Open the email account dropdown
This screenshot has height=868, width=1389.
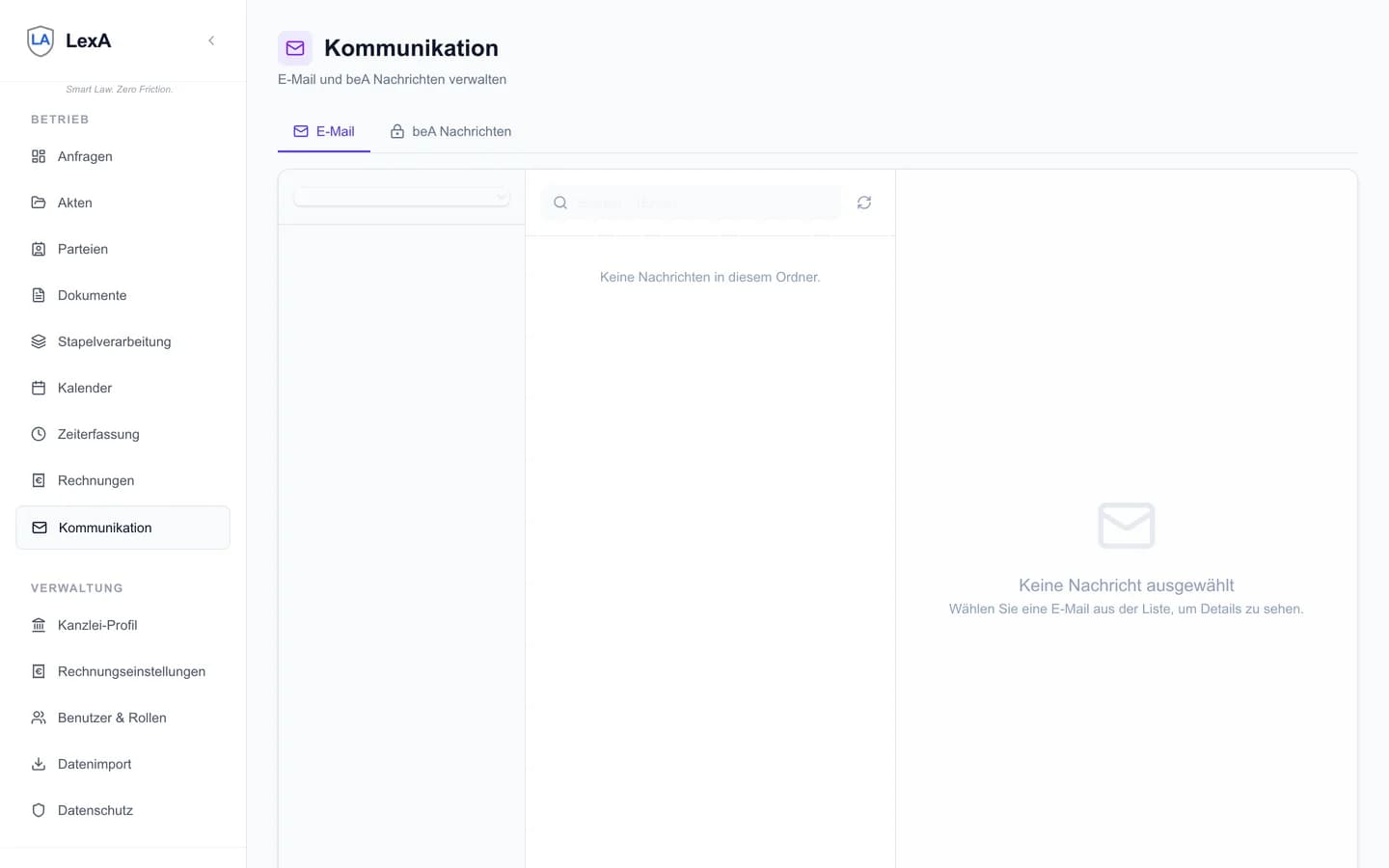(x=401, y=197)
